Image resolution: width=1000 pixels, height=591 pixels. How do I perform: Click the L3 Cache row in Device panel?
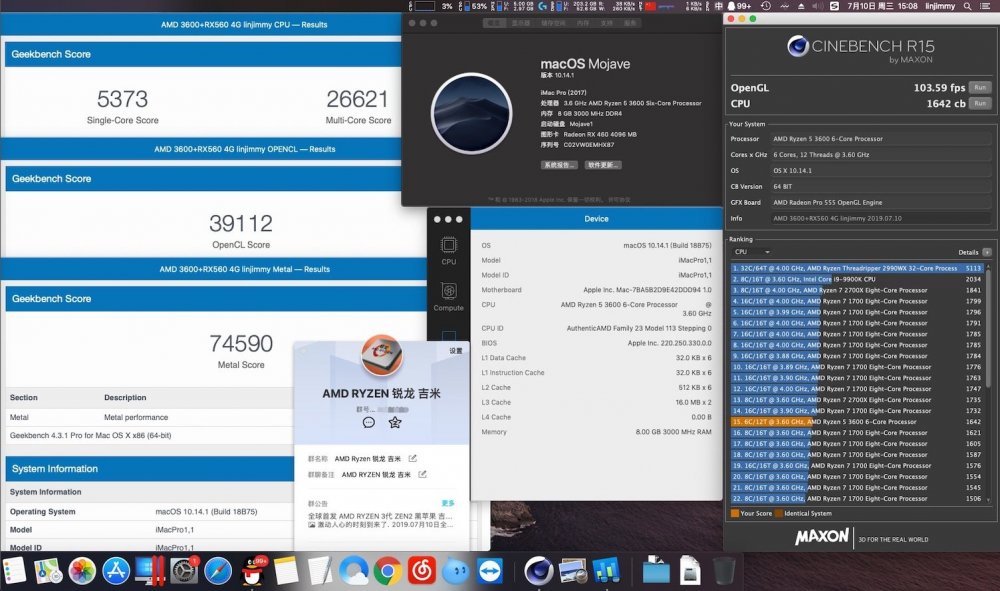(x=596, y=402)
